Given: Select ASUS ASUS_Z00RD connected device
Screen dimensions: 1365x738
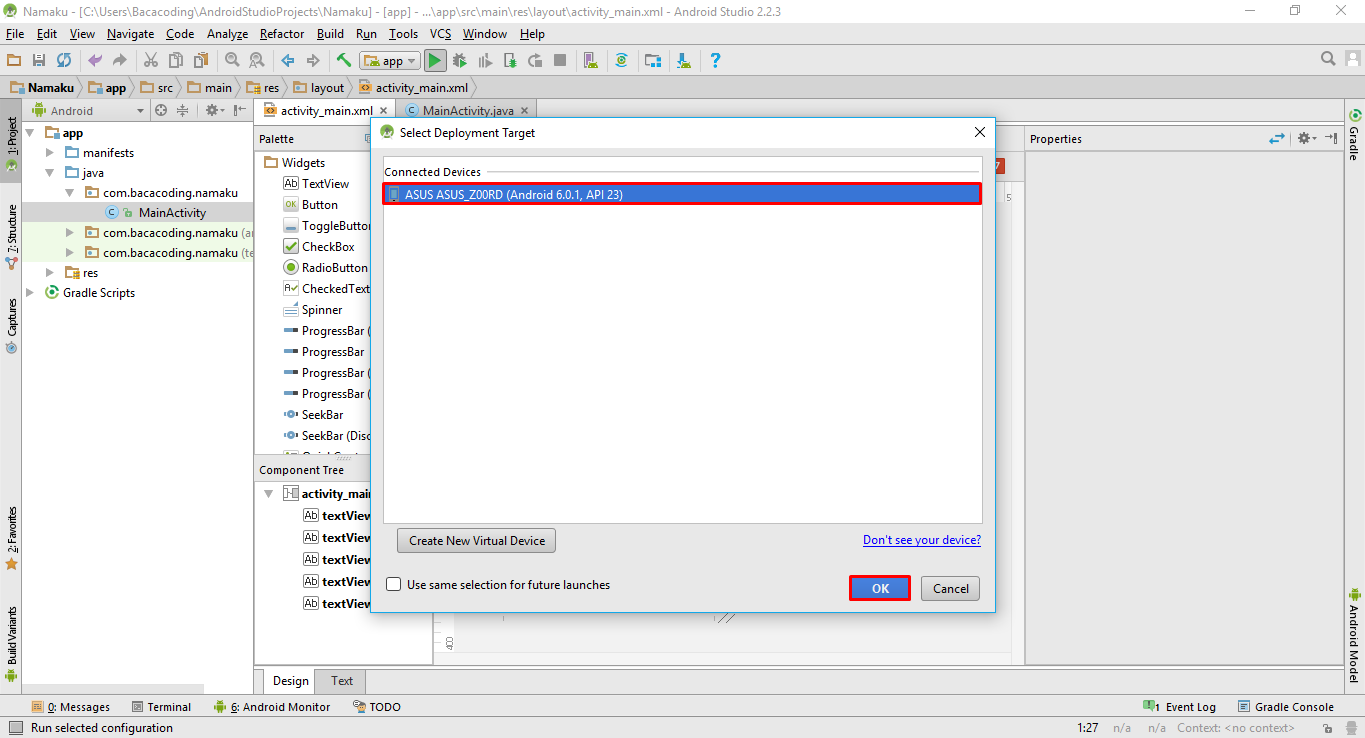Looking at the screenshot, I should pos(682,194).
